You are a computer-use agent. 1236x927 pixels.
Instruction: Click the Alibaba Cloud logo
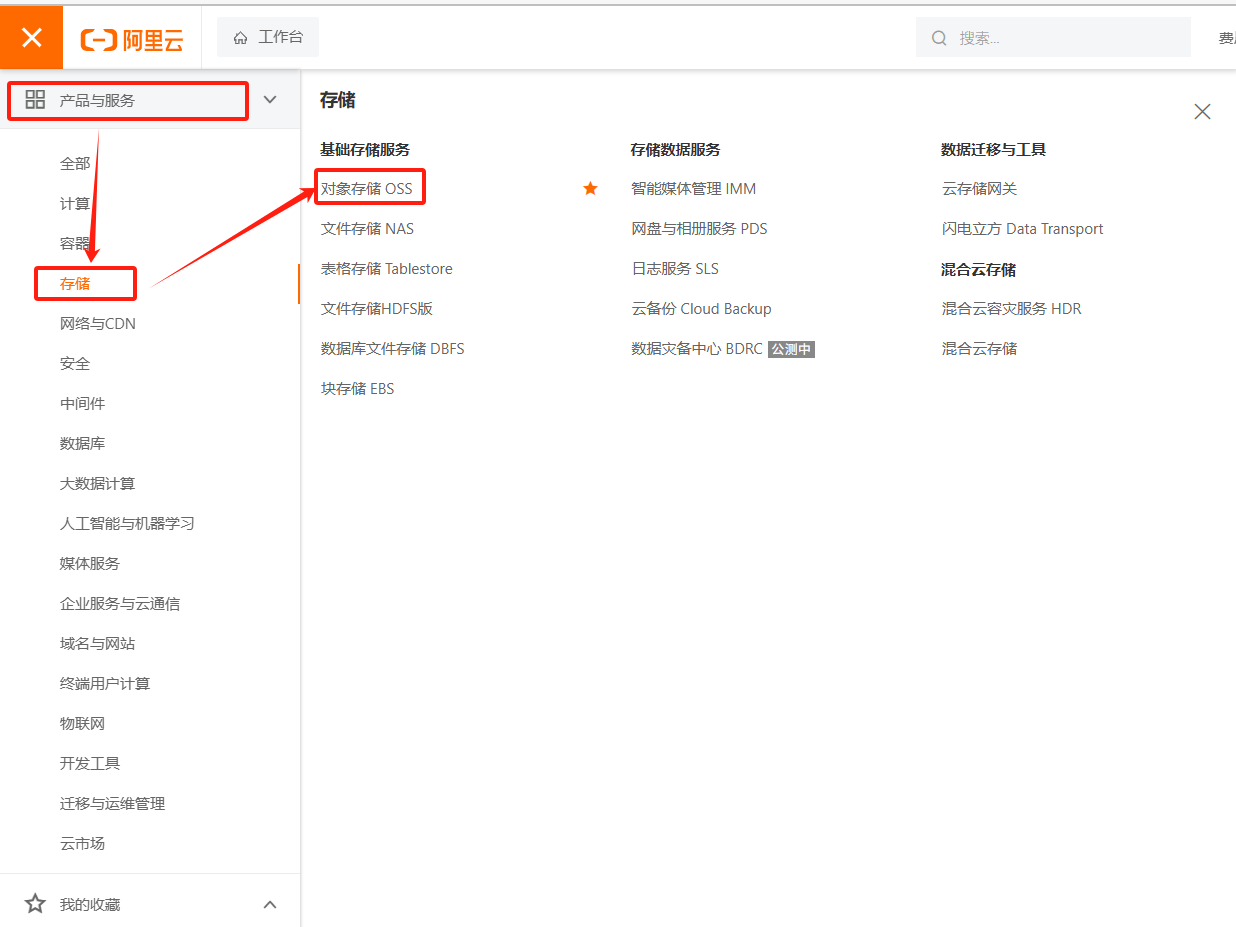[x=132, y=39]
